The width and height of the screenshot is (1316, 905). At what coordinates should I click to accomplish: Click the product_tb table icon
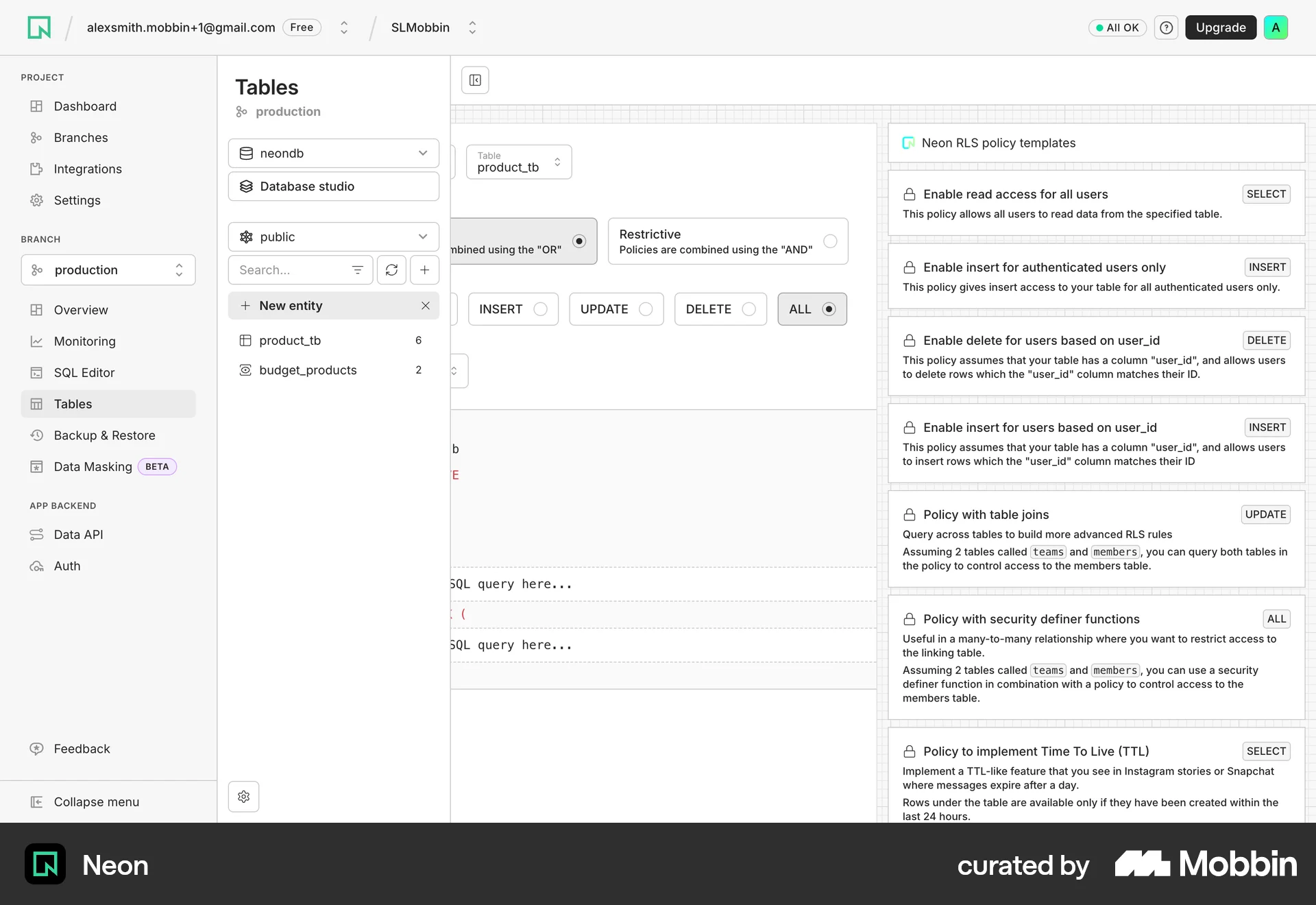(245, 341)
